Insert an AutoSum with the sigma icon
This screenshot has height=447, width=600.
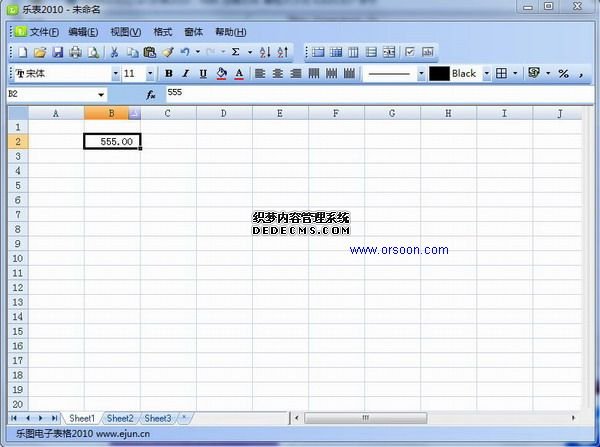(x=236, y=52)
